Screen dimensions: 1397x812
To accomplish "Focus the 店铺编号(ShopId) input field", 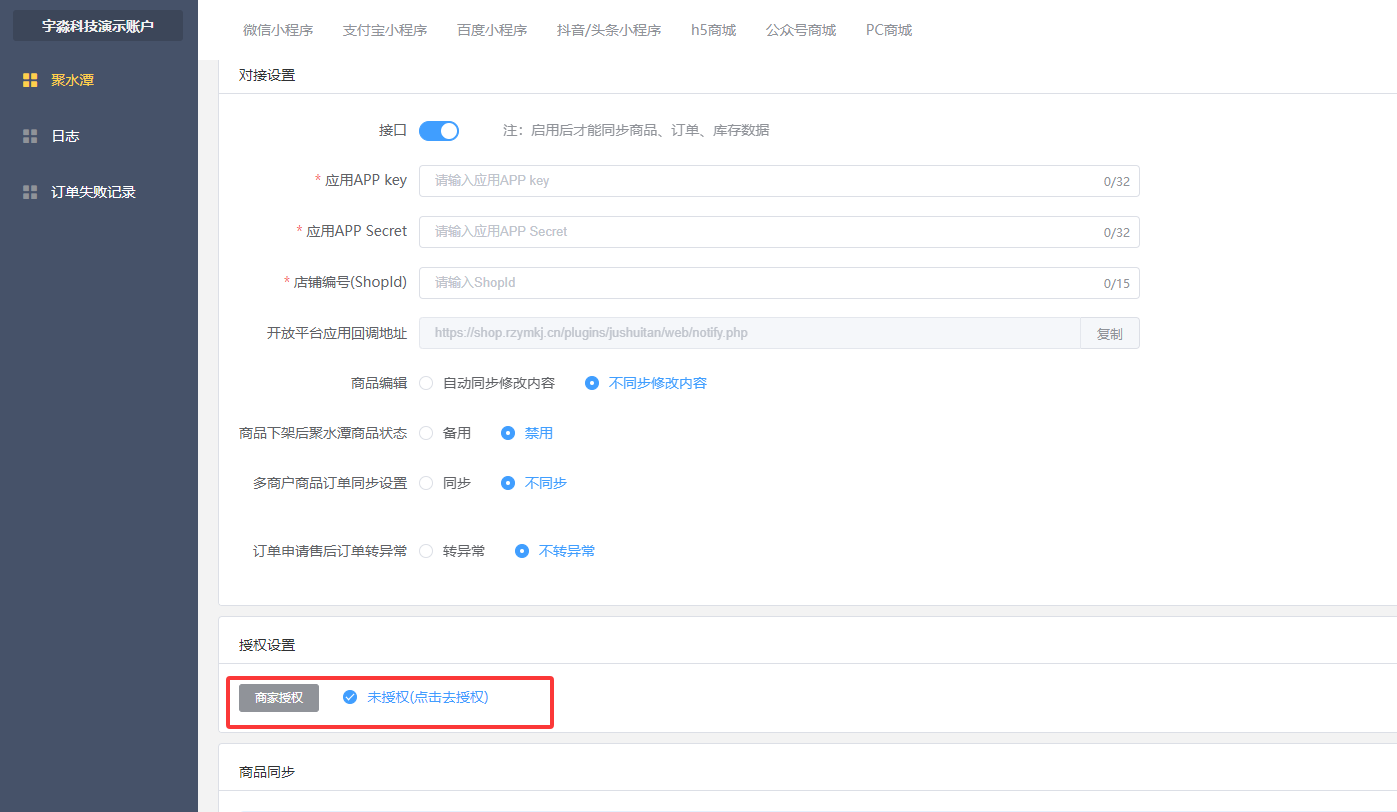I will [779, 282].
